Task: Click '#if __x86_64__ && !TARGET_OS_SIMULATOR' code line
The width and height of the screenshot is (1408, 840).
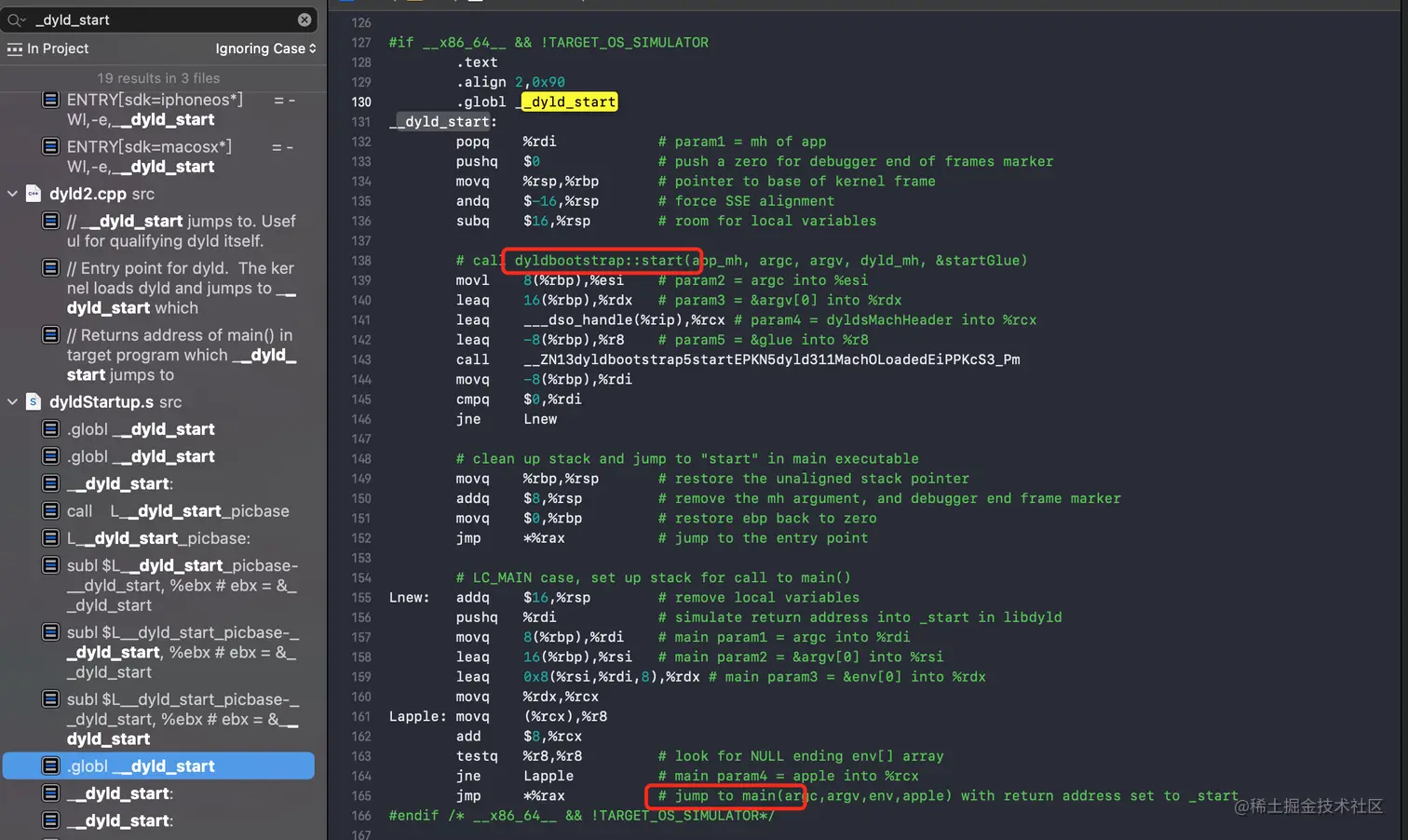Action: [x=548, y=42]
